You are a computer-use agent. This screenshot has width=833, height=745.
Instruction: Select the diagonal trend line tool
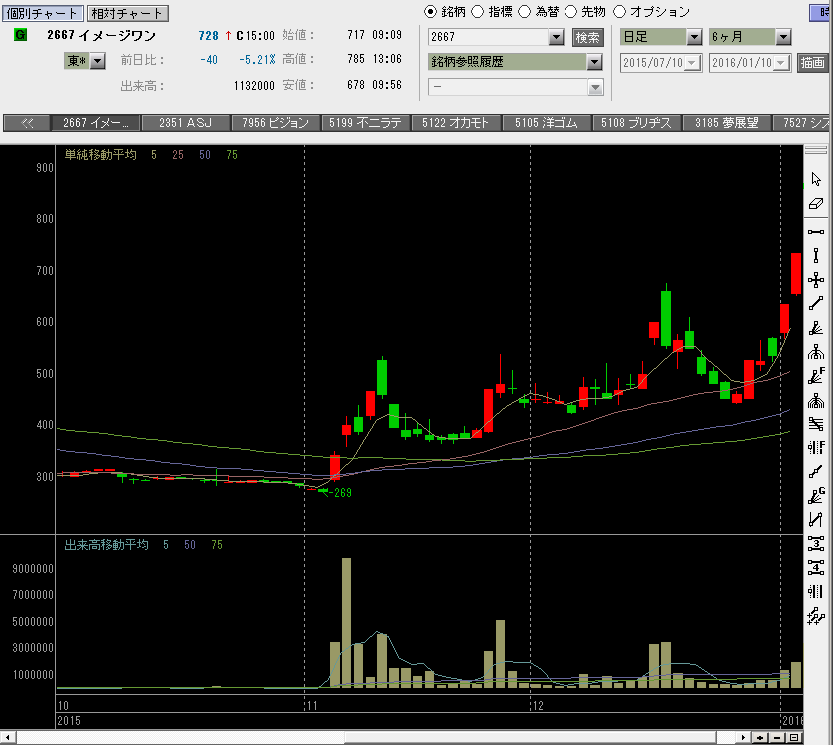tap(816, 304)
